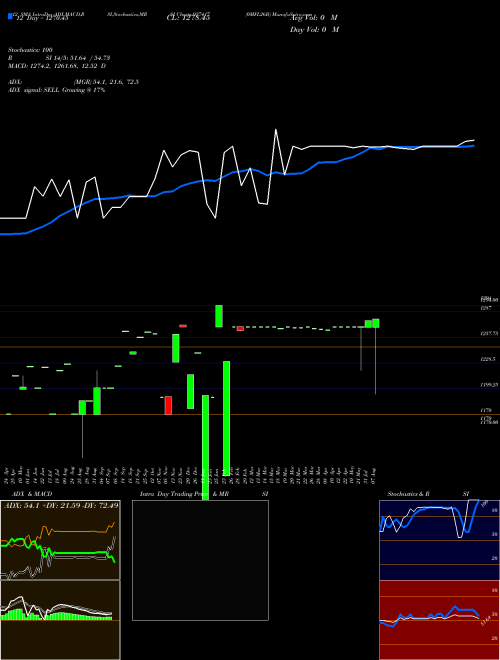Click the ADX: 54.1 +DY -DY readout
This screenshot has height=660, width=500.
point(61,505)
